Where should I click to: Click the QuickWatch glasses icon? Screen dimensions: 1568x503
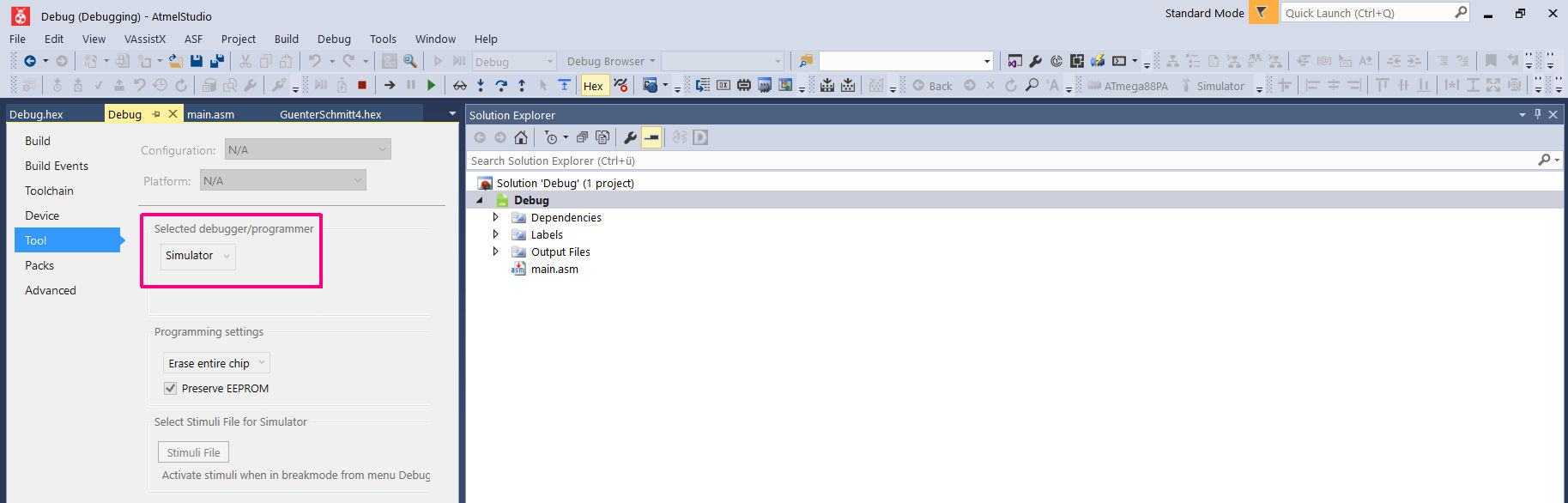tap(460, 85)
